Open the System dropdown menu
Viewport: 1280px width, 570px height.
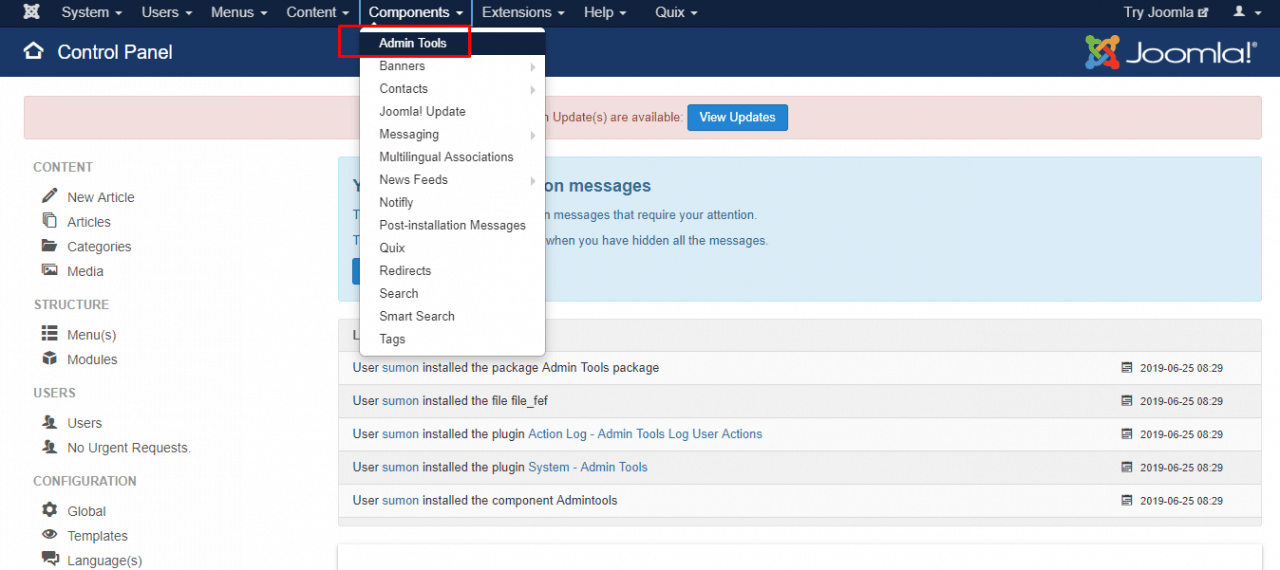(x=91, y=12)
